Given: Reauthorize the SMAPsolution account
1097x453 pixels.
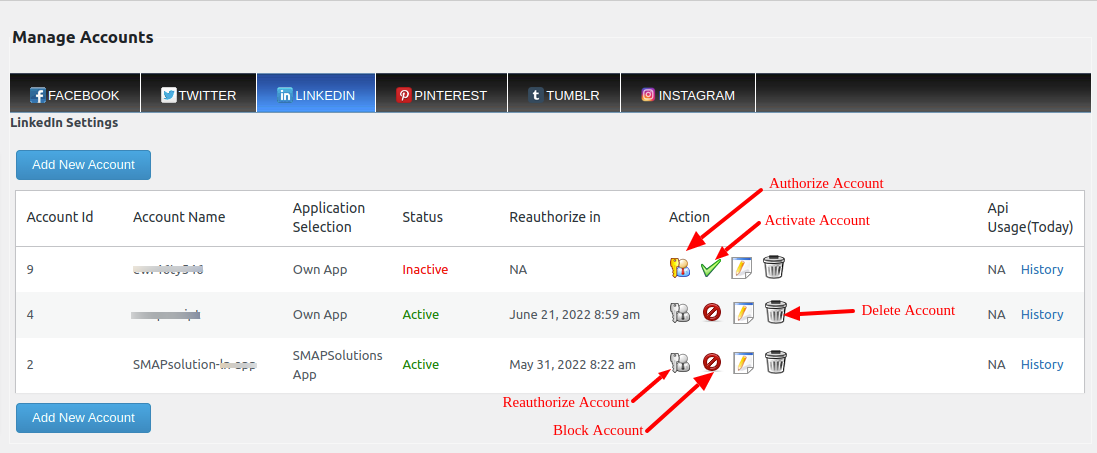Looking at the screenshot, I should pyautogui.click(x=679, y=362).
